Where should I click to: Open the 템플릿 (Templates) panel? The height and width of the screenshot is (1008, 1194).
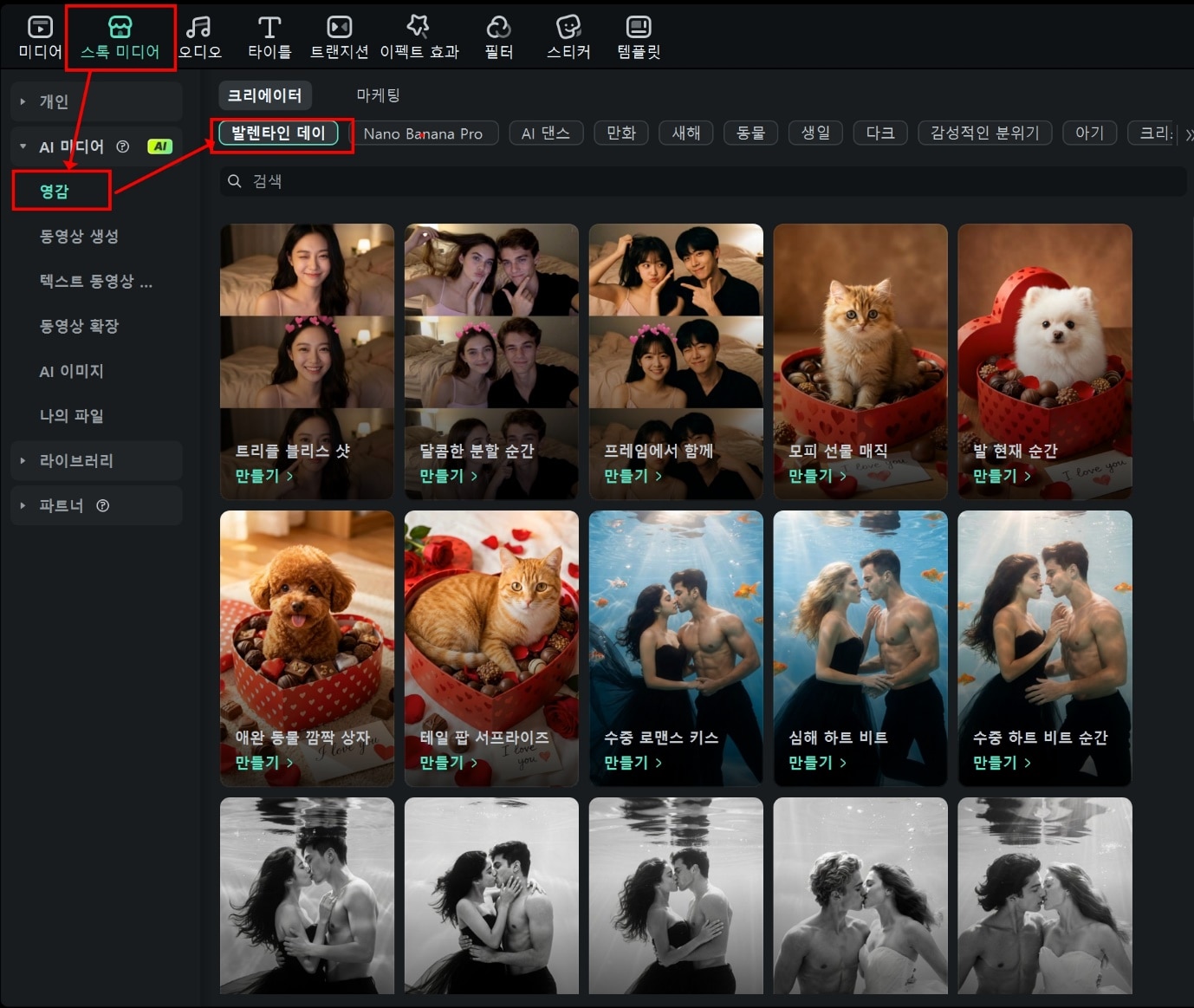point(638,35)
